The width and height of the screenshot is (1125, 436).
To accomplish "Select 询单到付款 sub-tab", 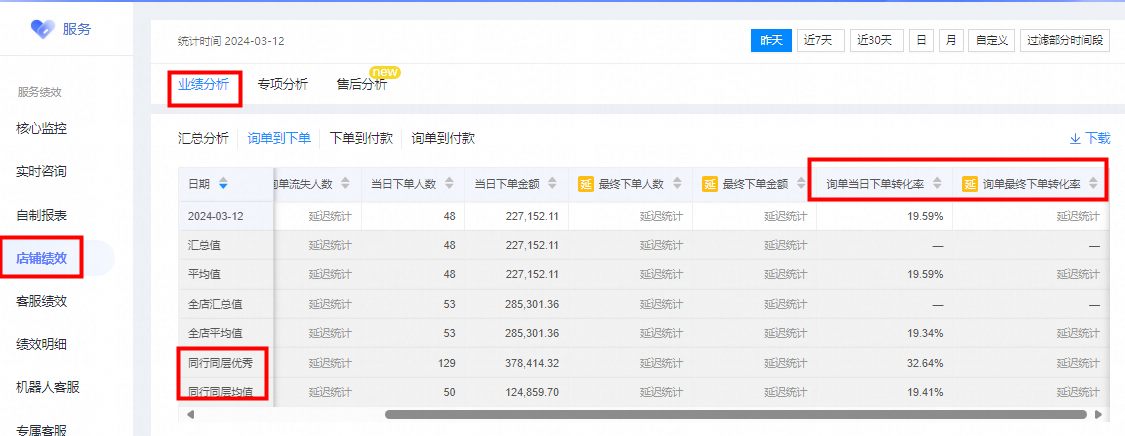I will (x=443, y=138).
